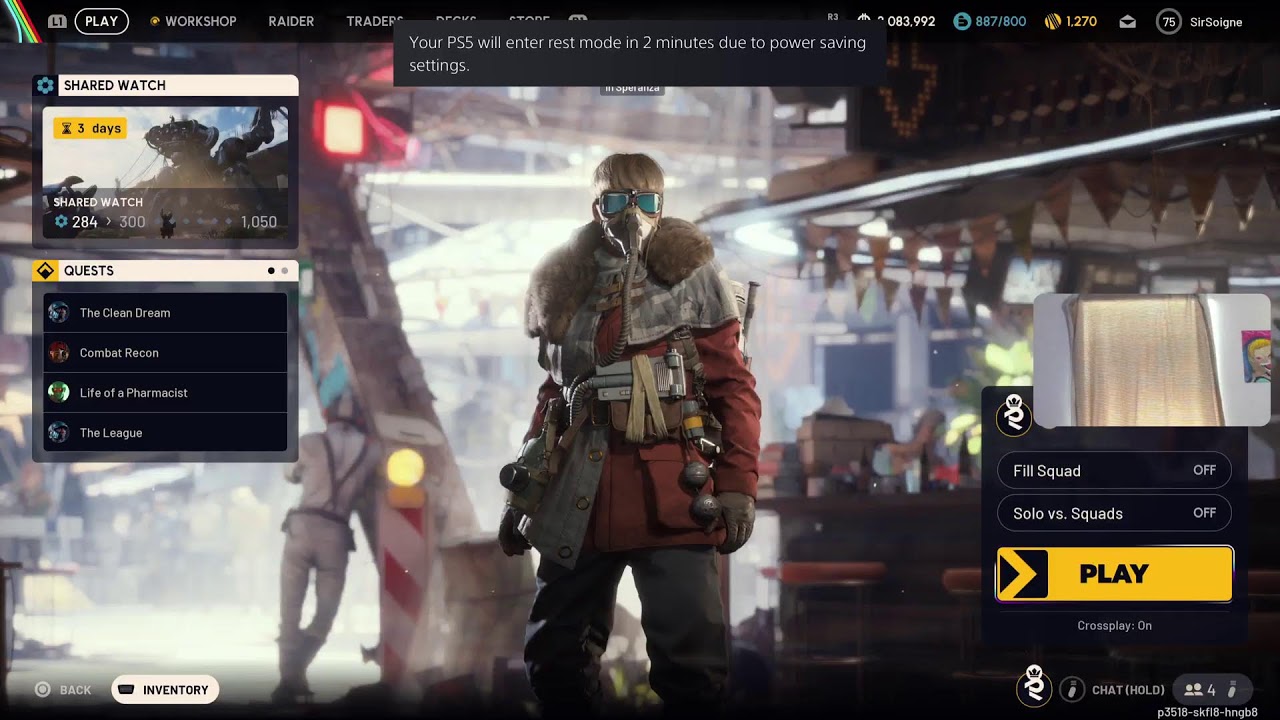Open the Combat Recon quest
The image size is (1280, 720).
tap(165, 353)
